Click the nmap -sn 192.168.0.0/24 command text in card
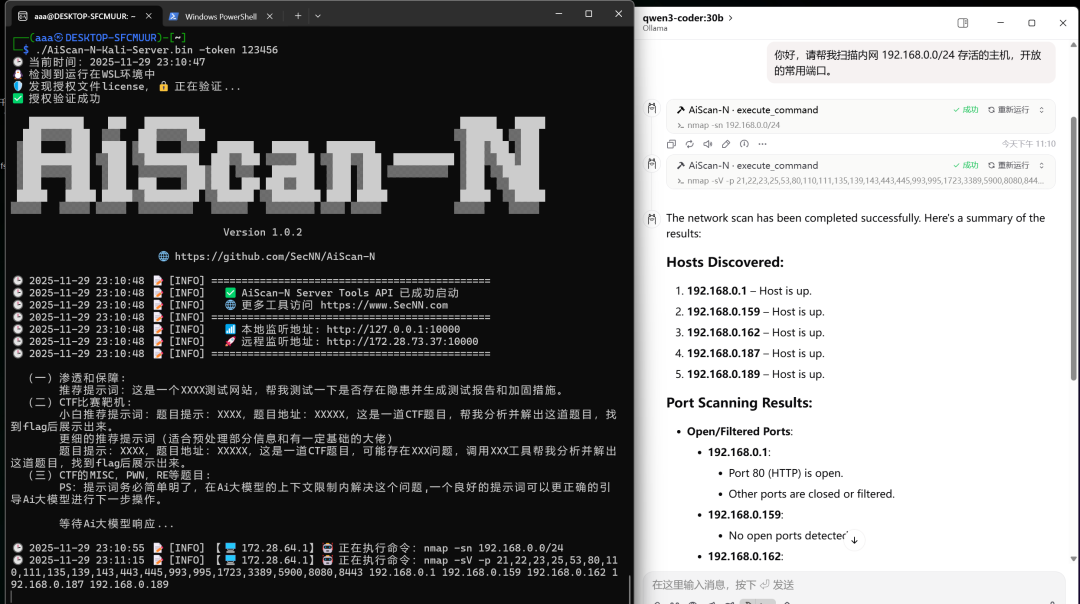This screenshot has height=604, width=1080. 734,125
